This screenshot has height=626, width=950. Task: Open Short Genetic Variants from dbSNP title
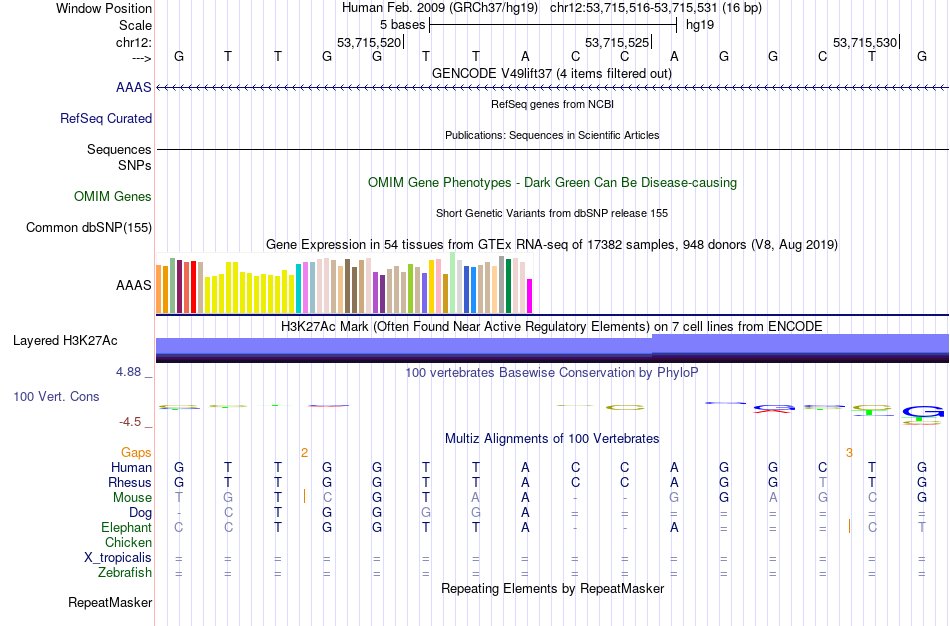[552, 213]
